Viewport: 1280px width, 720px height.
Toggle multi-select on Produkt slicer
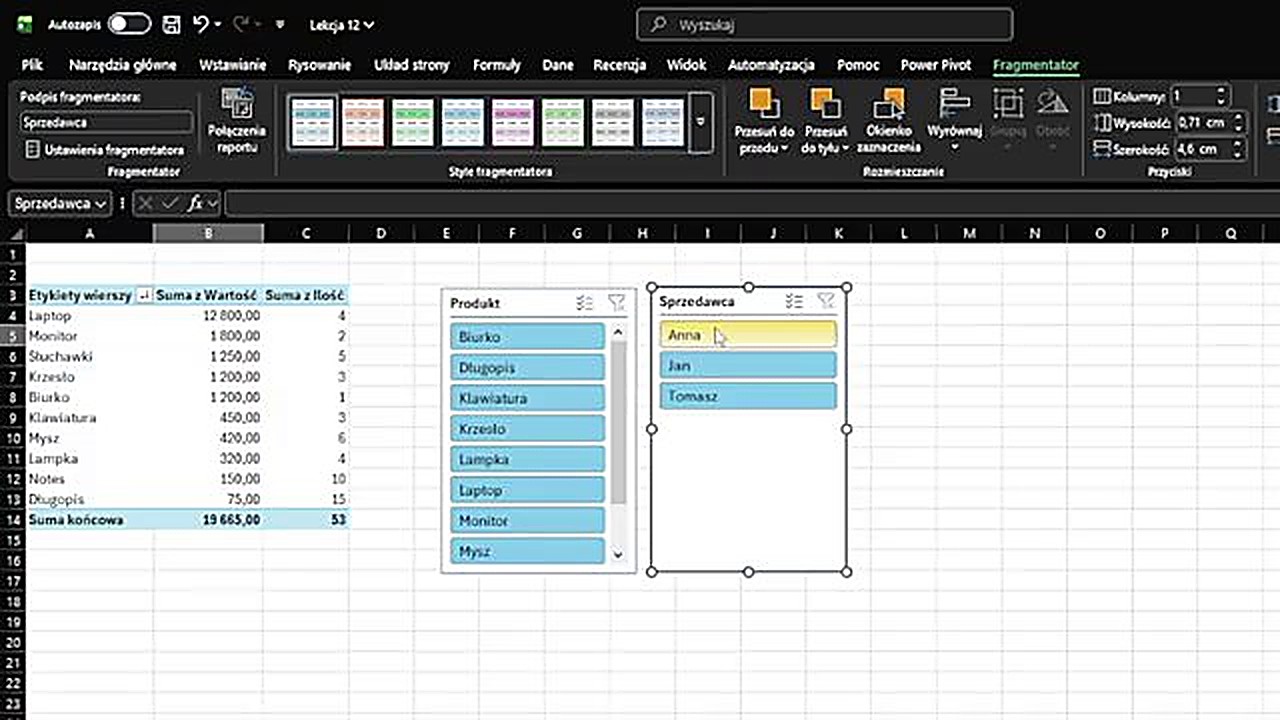585,303
